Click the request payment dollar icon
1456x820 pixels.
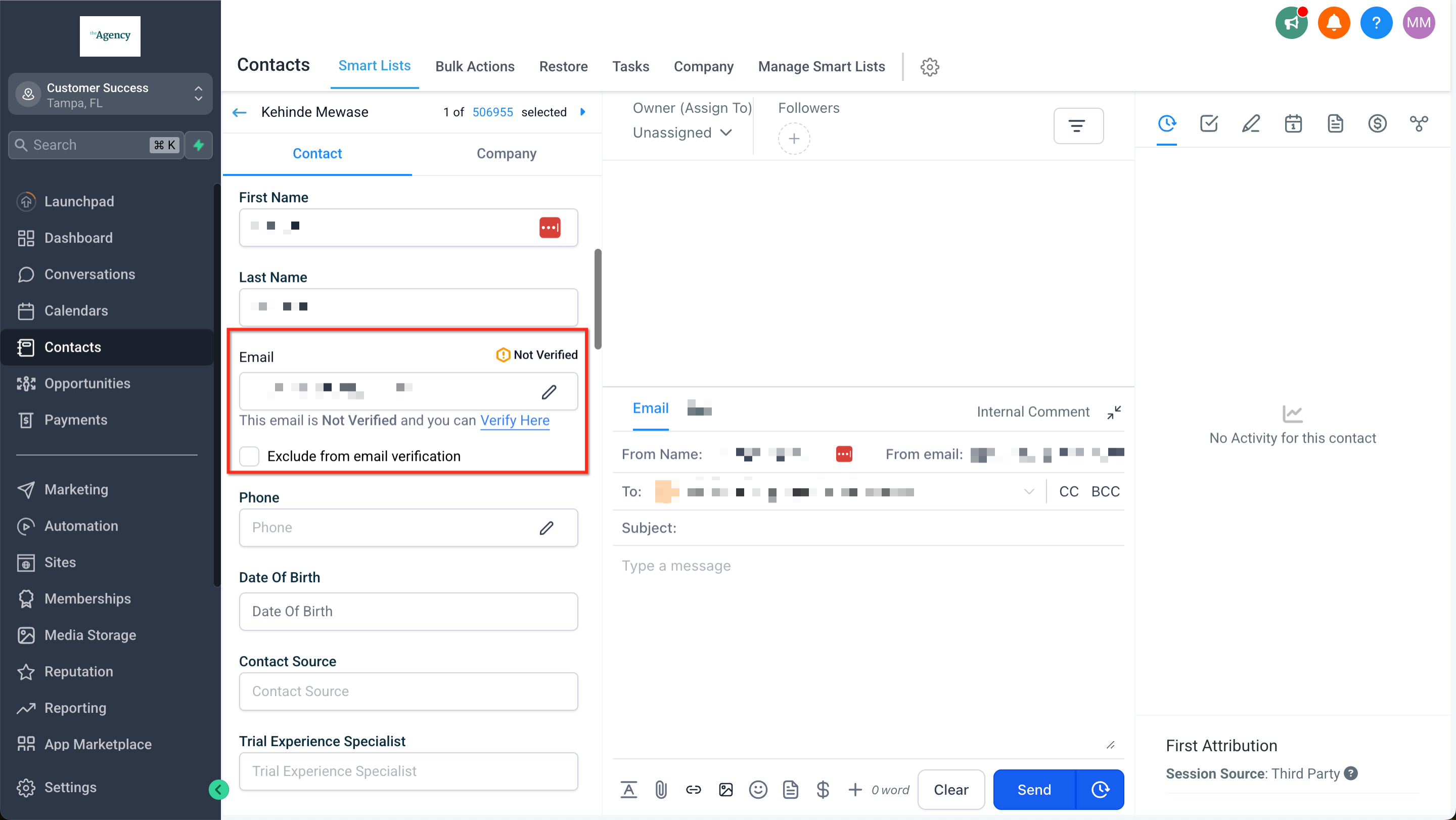823,790
